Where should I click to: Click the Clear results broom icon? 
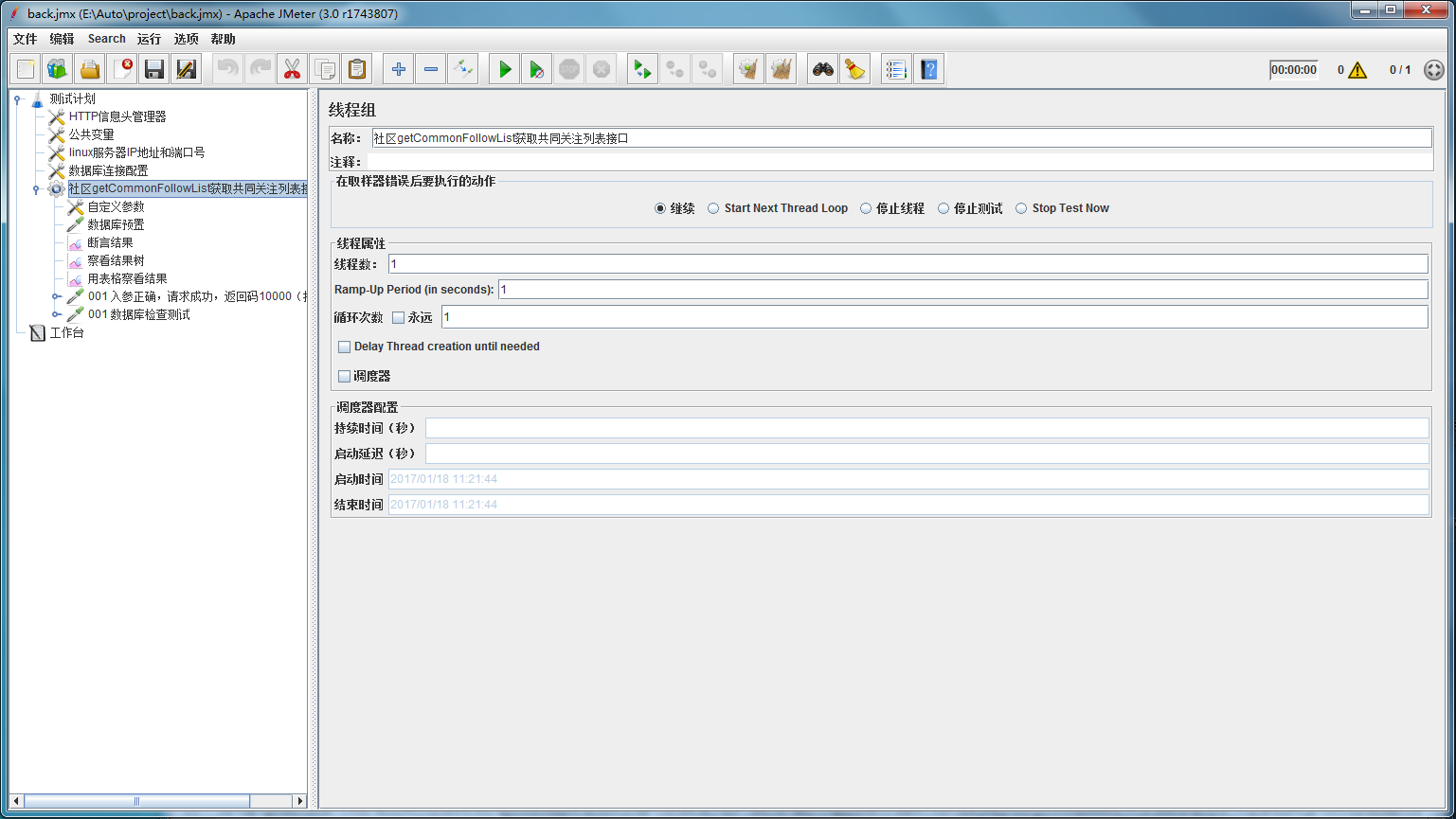(749, 69)
